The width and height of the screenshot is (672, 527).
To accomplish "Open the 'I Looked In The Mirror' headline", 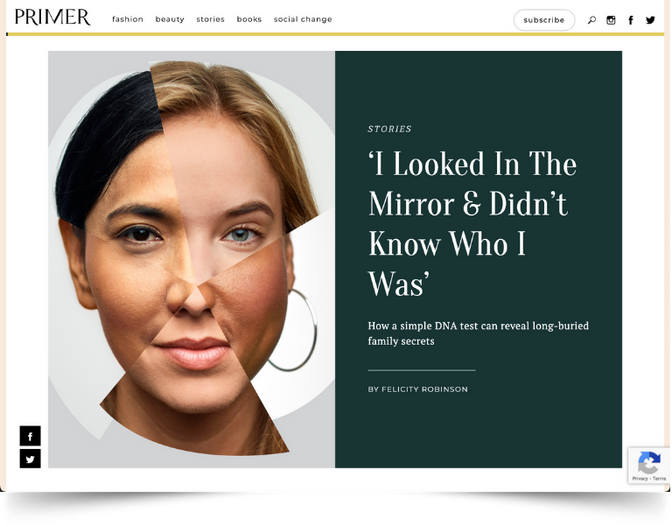I will pos(472,223).
